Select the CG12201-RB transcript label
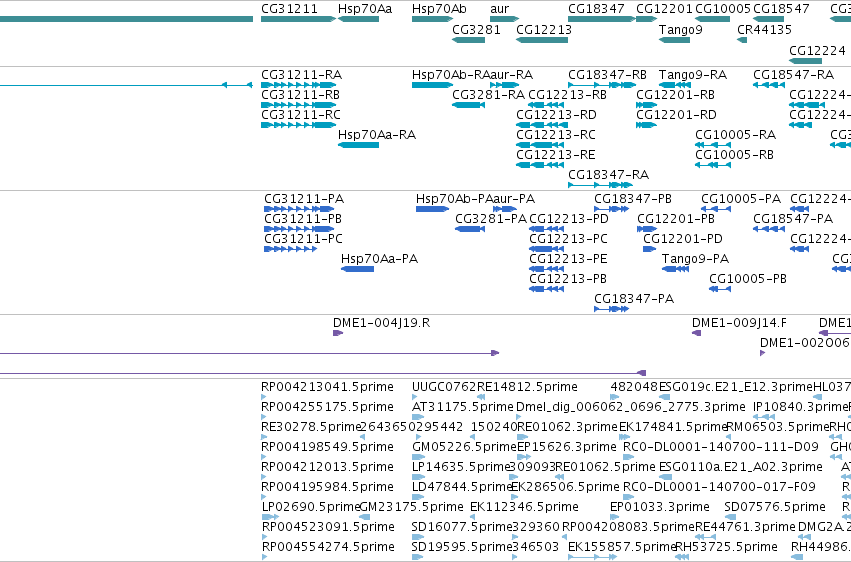Screen dimensions: 851x562 tap(676, 95)
